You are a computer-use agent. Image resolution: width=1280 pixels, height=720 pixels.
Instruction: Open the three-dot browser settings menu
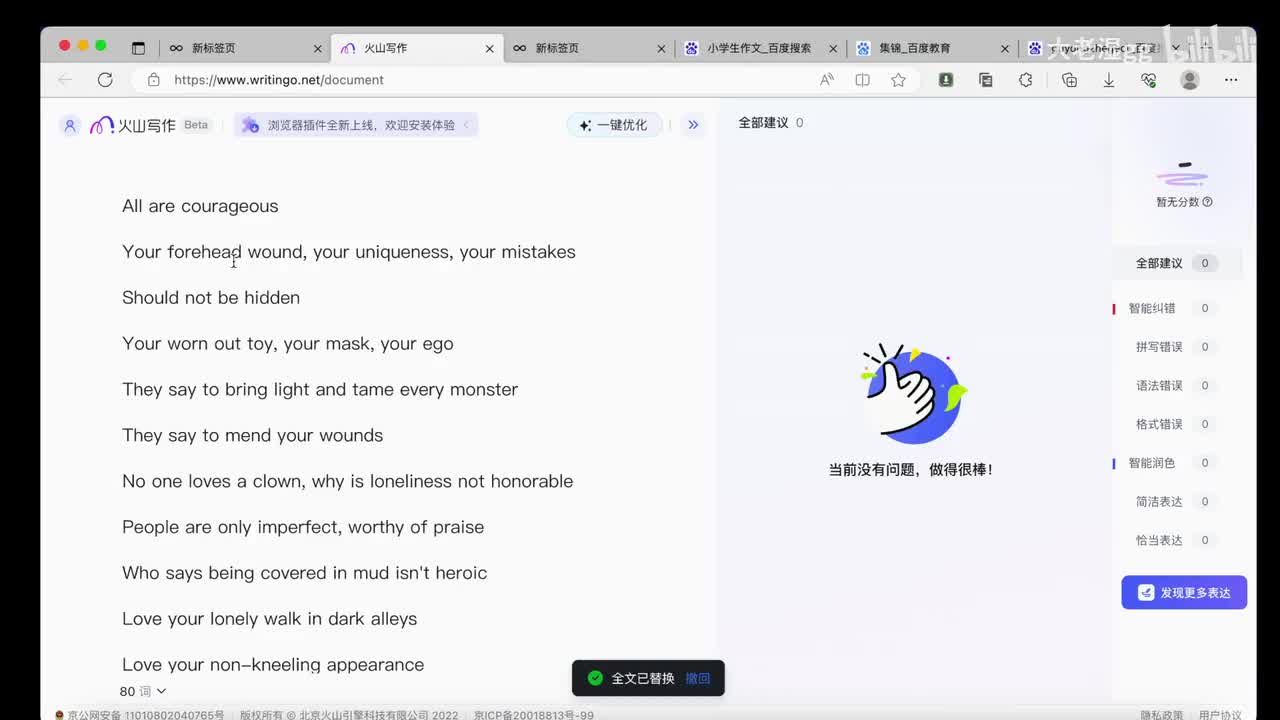click(x=1231, y=80)
